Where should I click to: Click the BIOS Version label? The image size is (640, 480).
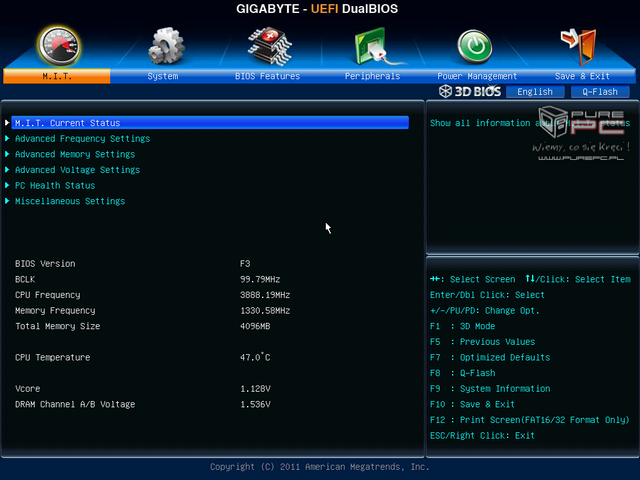point(45,264)
